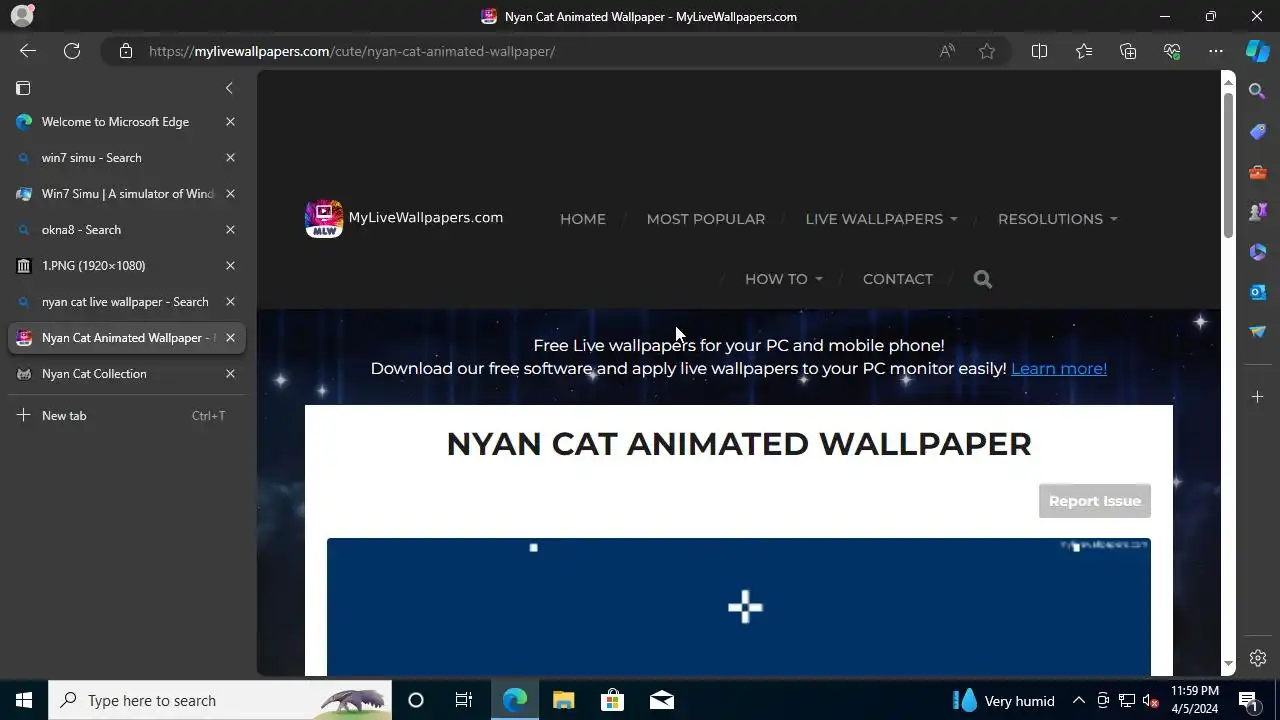Screen dimensions: 1280x720
Task: Open the sidebar Tools briefcase icon
Action: (1258, 172)
